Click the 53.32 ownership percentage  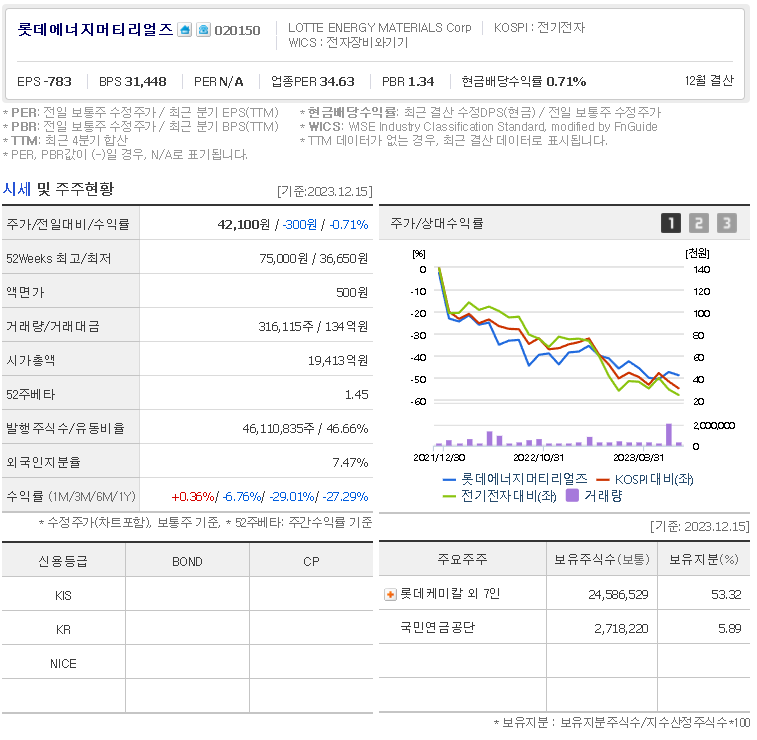pyautogui.click(x=726, y=595)
